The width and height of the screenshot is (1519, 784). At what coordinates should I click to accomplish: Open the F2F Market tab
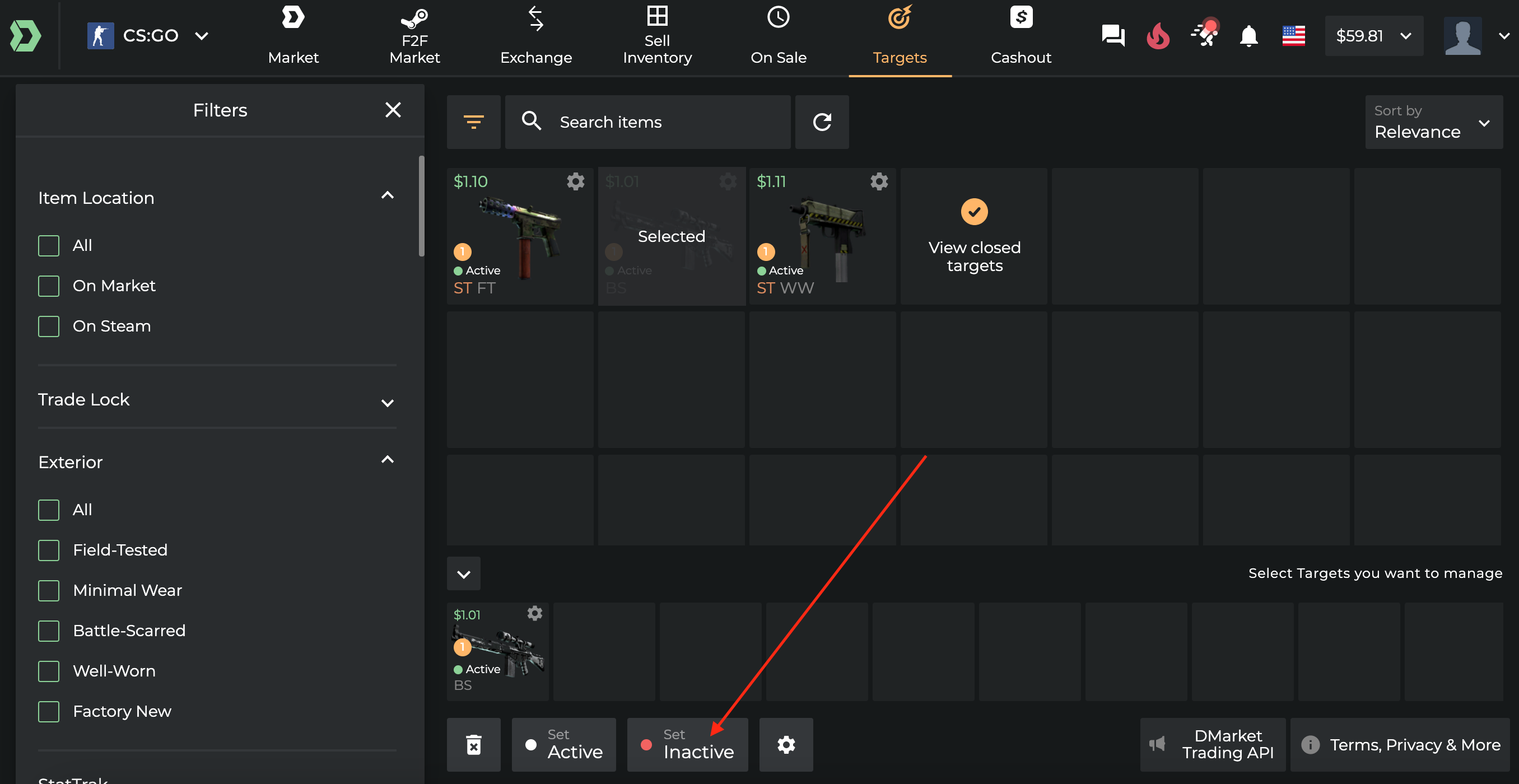[414, 36]
